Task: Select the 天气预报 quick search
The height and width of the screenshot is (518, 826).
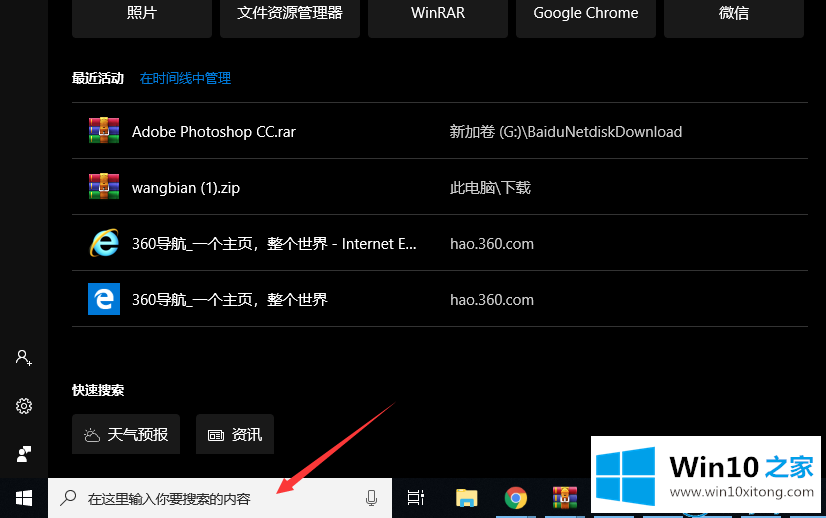Action: pyautogui.click(x=126, y=434)
